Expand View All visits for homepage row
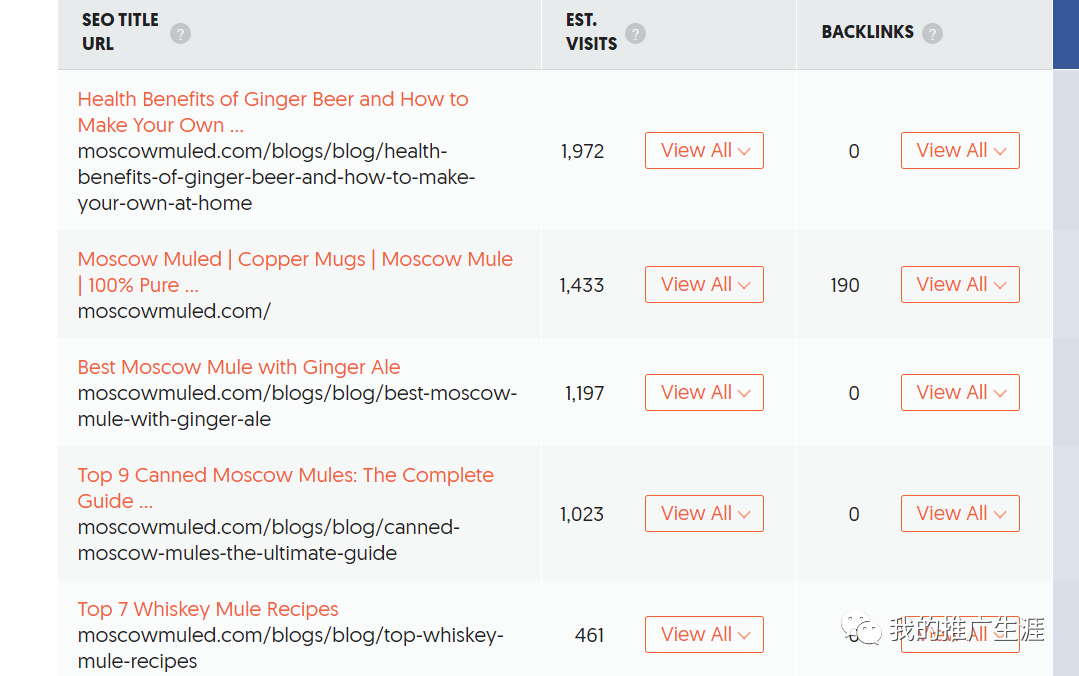Image resolution: width=1079 pixels, height=676 pixels. click(704, 285)
